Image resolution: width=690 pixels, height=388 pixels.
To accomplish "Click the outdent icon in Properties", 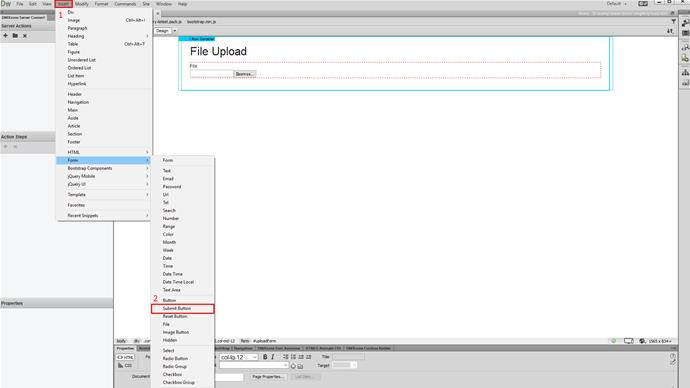I will coord(301,357).
